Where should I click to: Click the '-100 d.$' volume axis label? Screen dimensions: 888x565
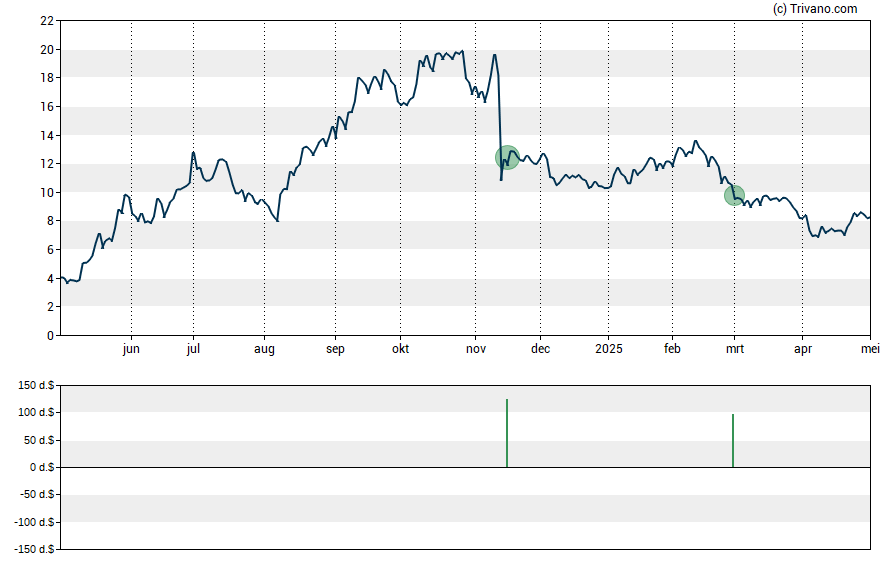click(35, 523)
